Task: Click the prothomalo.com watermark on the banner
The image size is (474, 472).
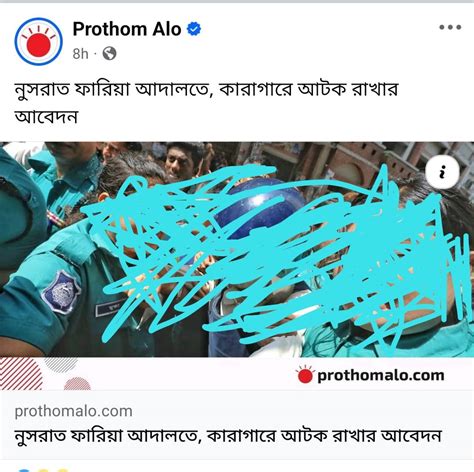Action: point(370,375)
